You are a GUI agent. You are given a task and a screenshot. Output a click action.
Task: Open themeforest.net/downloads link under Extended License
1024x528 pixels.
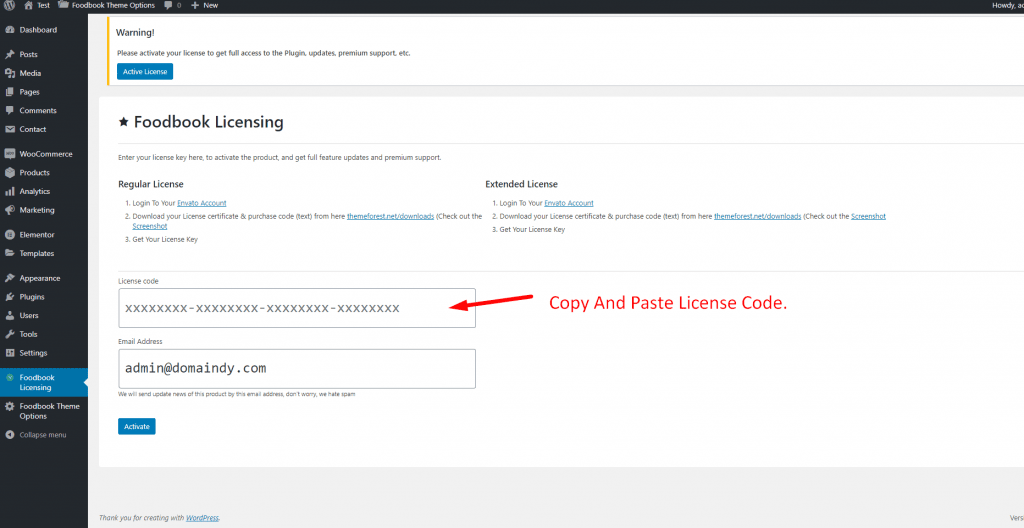pyautogui.click(x=757, y=216)
